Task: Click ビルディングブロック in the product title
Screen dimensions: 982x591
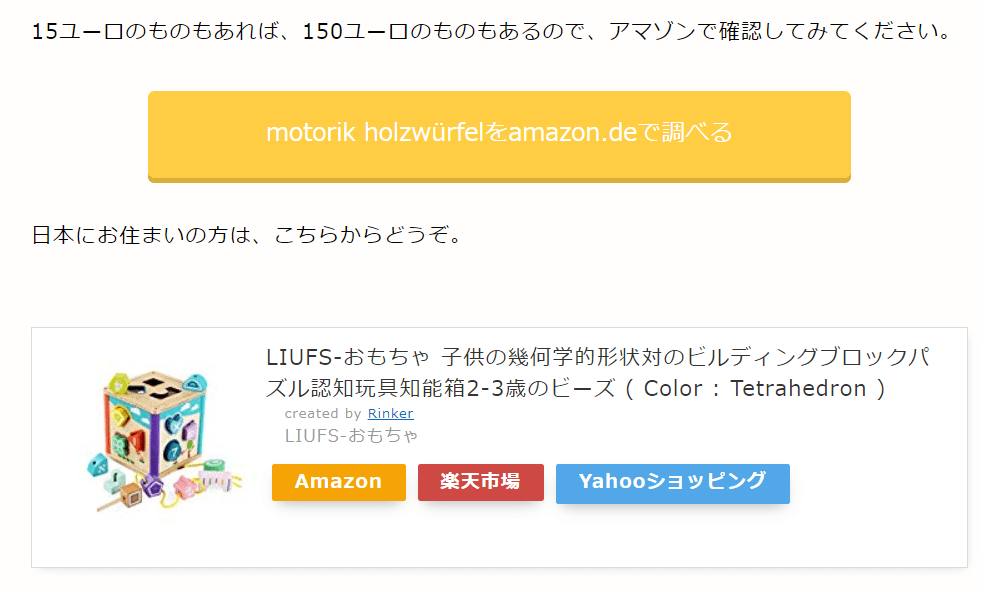Action: click(797, 357)
